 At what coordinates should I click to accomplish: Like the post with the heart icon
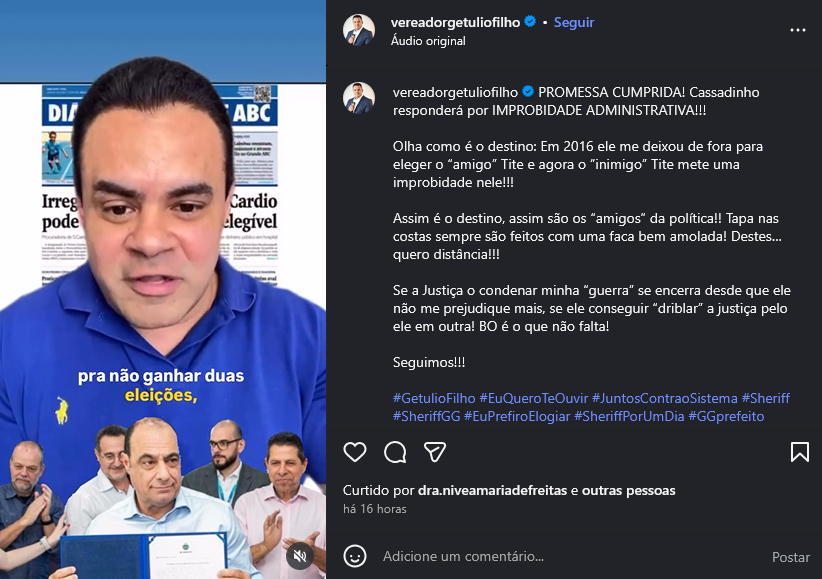coord(355,452)
